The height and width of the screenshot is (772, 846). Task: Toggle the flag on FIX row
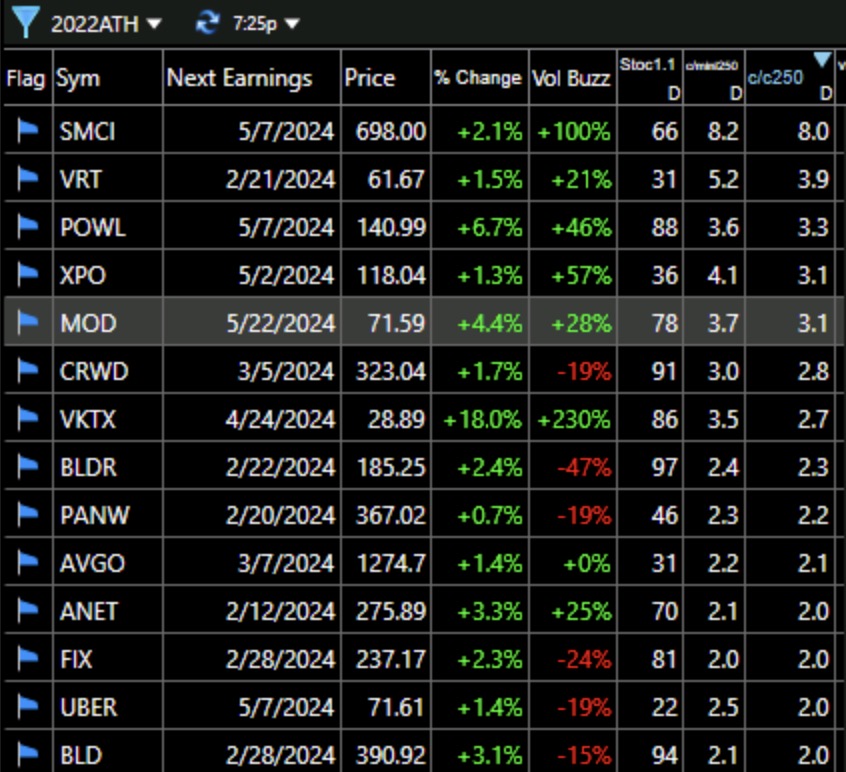pyautogui.click(x=28, y=659)
